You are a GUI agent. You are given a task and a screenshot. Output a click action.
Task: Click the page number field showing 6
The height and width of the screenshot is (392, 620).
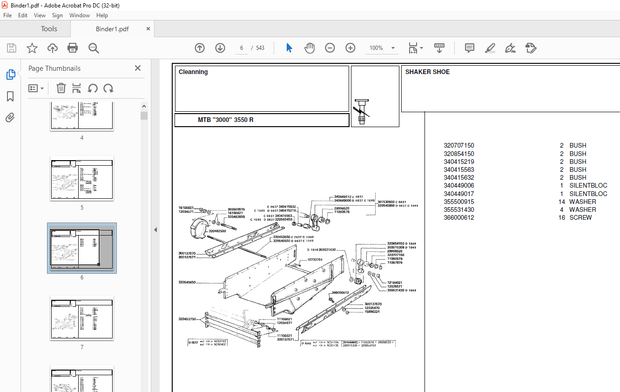tap(241, 48)
